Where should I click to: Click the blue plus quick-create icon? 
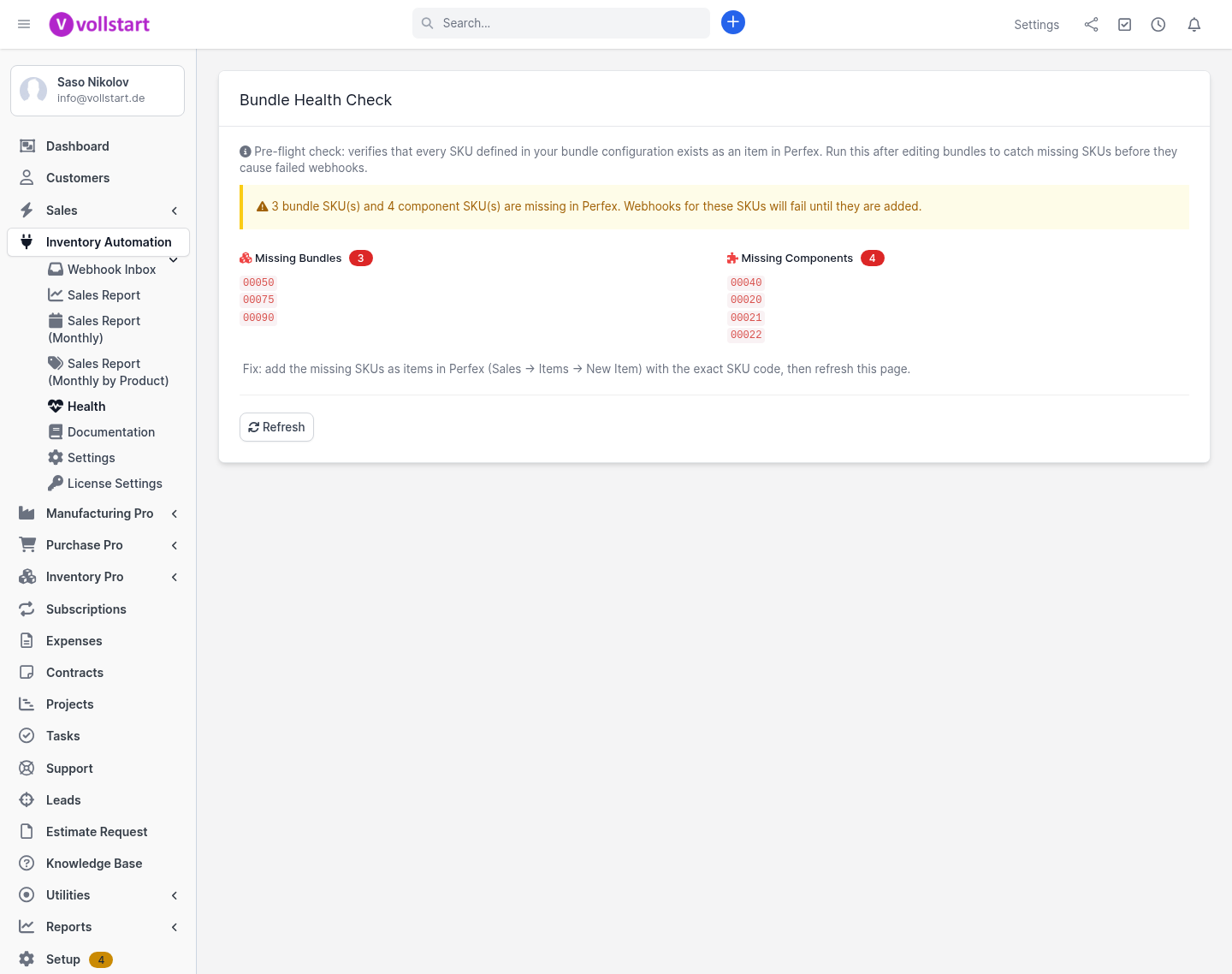coord(733,22)
